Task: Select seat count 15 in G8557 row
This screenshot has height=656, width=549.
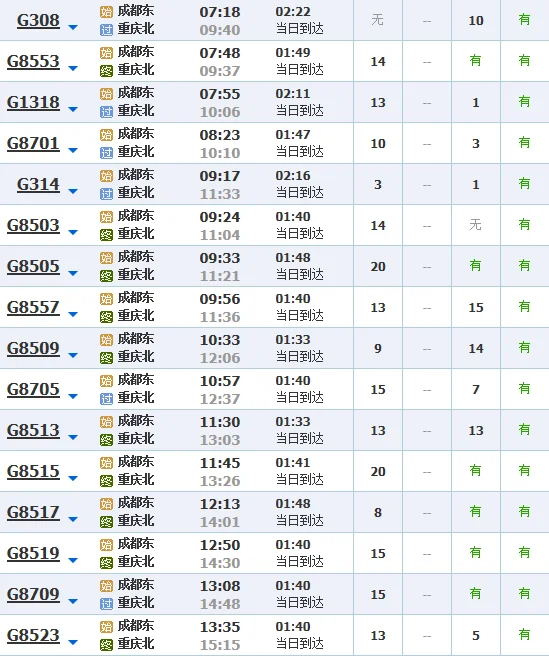Action: pos(476,308)
